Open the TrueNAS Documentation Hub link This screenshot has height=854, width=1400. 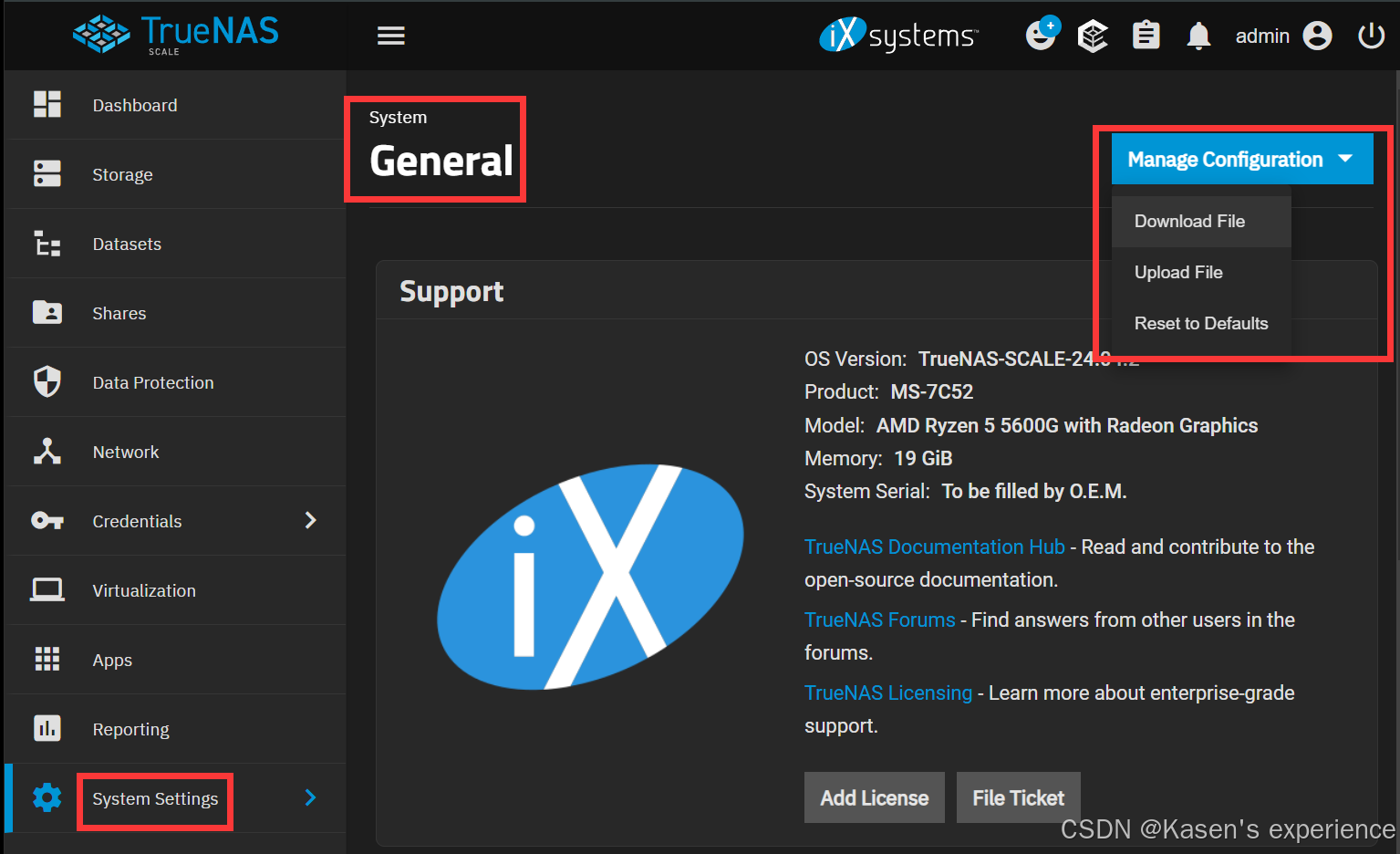point(934,547)
